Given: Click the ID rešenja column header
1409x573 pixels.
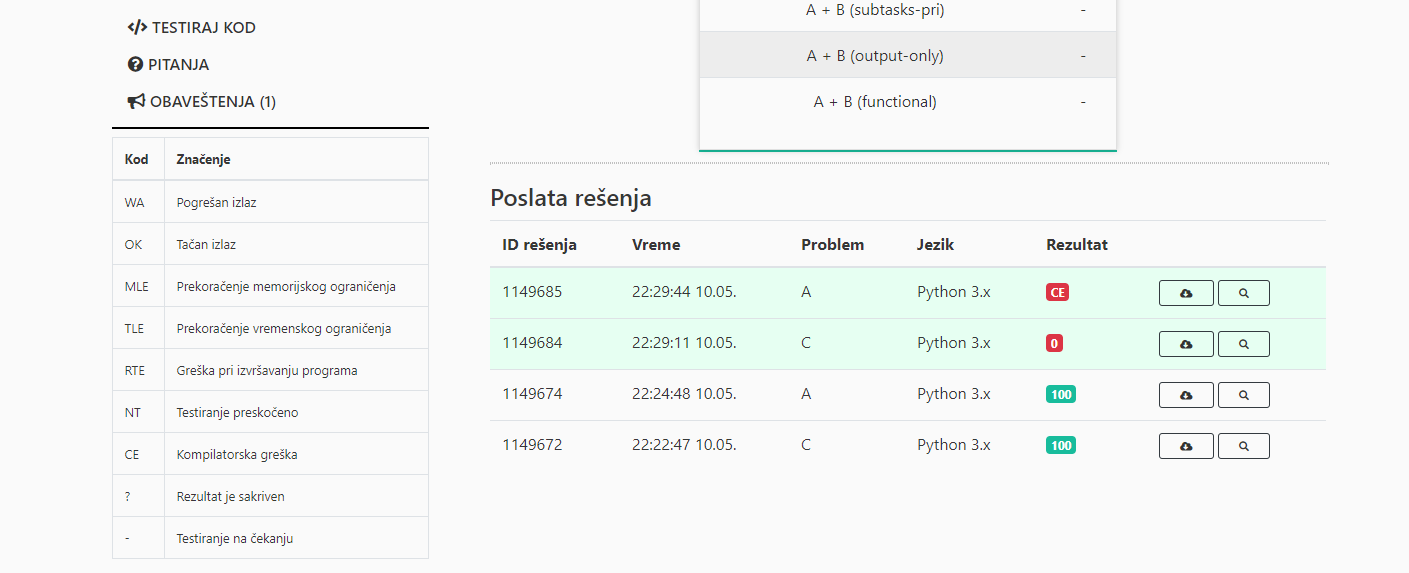Looking at the screenshot, I should coord(539,245).
